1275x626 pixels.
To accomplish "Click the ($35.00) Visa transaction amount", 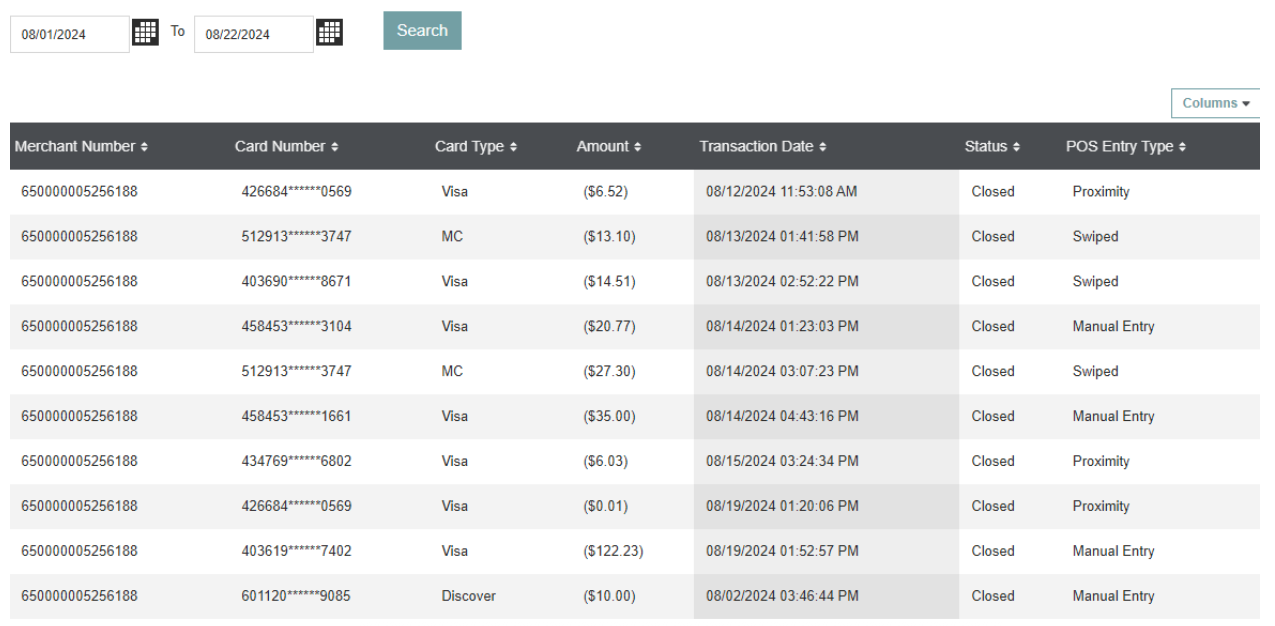I will [x=608, y=417].
